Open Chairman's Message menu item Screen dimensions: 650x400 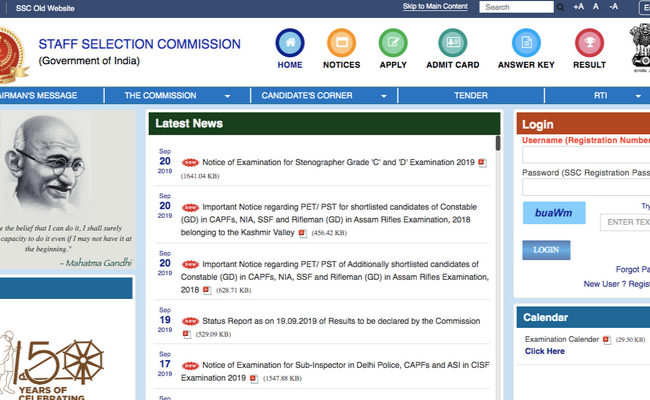tap(45, 96)
